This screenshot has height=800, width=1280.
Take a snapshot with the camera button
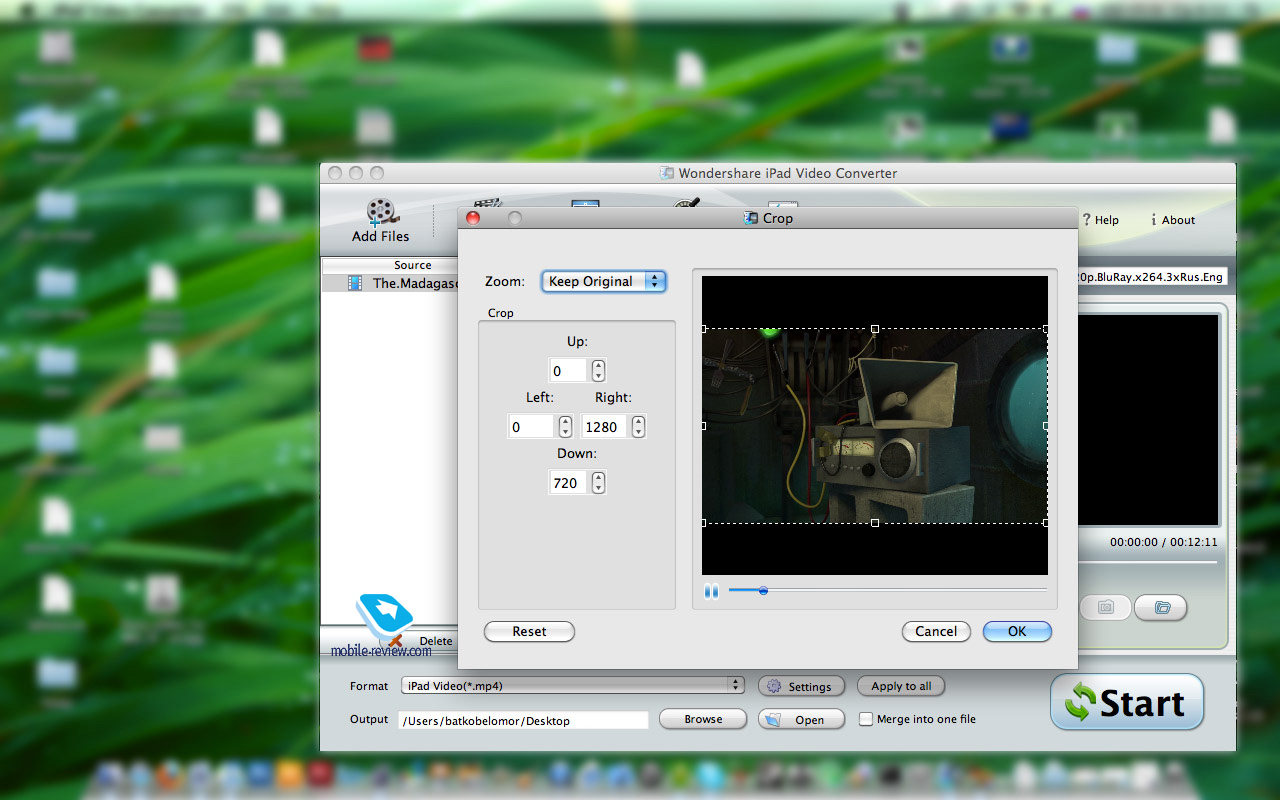pos(1106,607)
